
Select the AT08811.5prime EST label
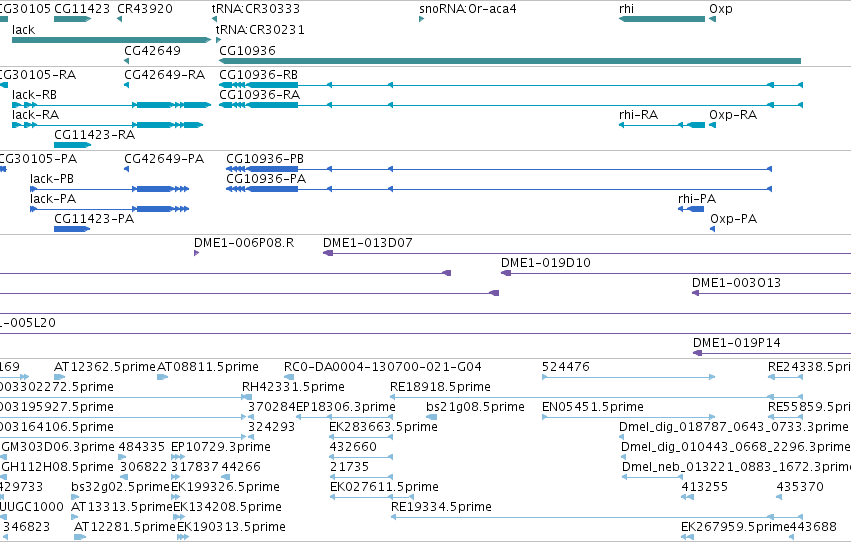point(208,367)
